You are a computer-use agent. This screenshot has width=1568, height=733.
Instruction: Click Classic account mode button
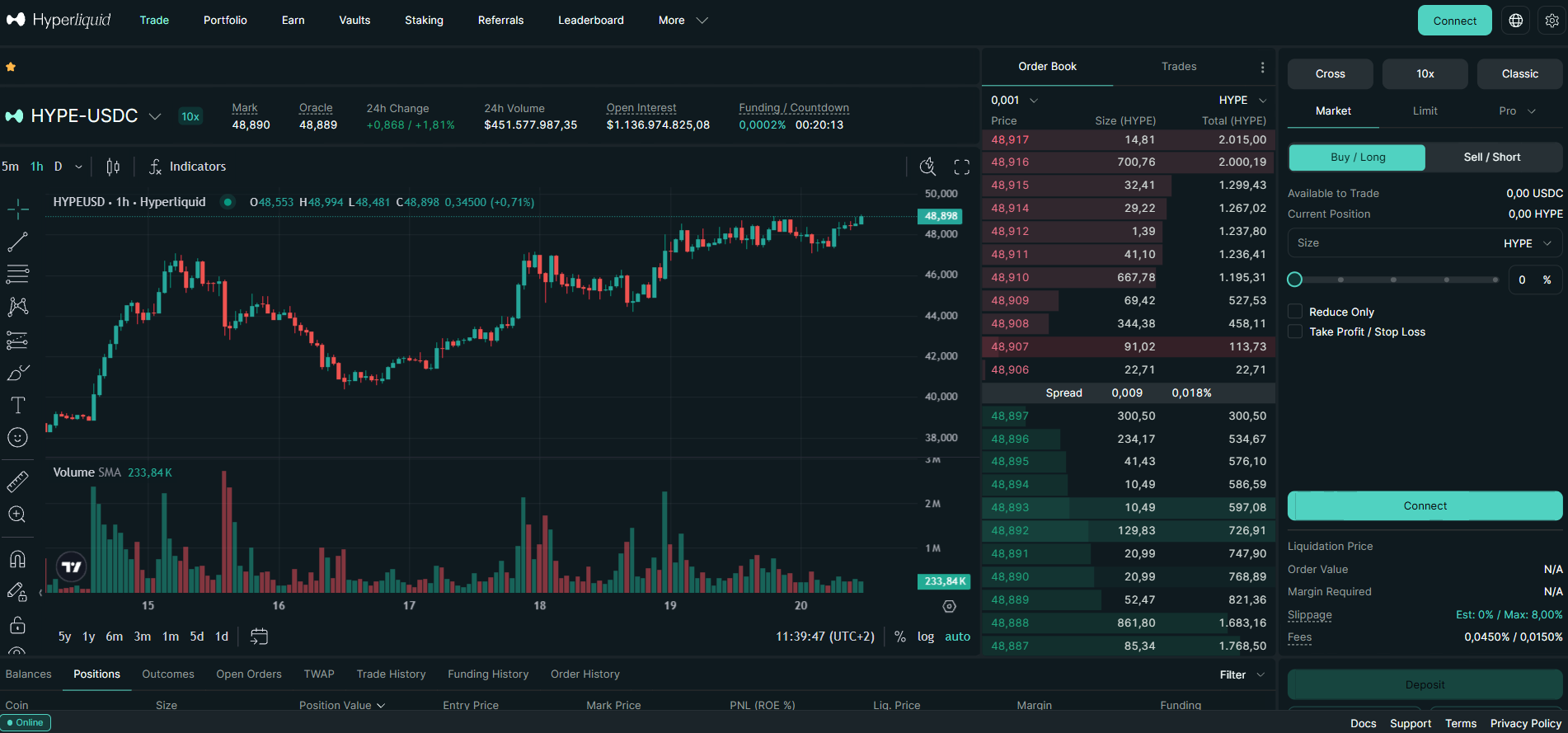[x=1519, y=74]
